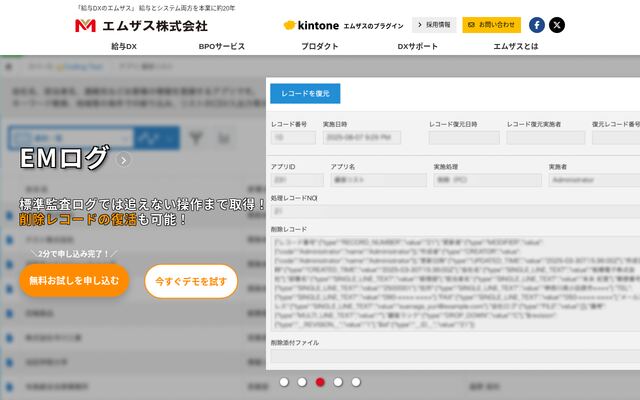This screenshot has width=640, height=400.
Task: Open the プロダクト menu
Action: point(320,47)
